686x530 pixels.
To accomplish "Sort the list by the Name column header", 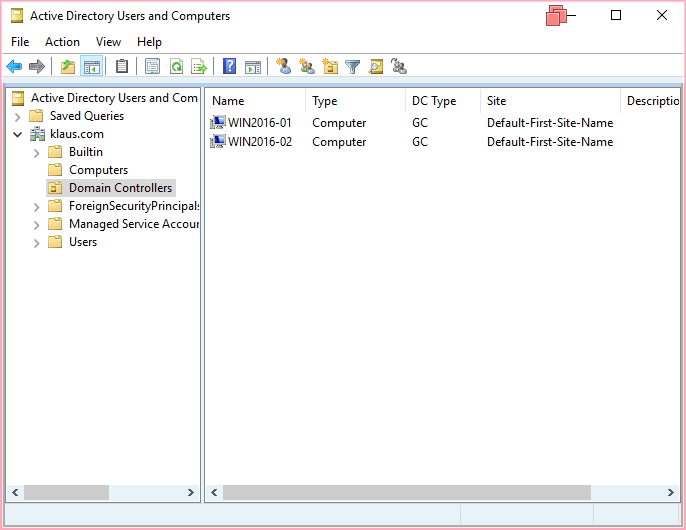I will [254, 101].
